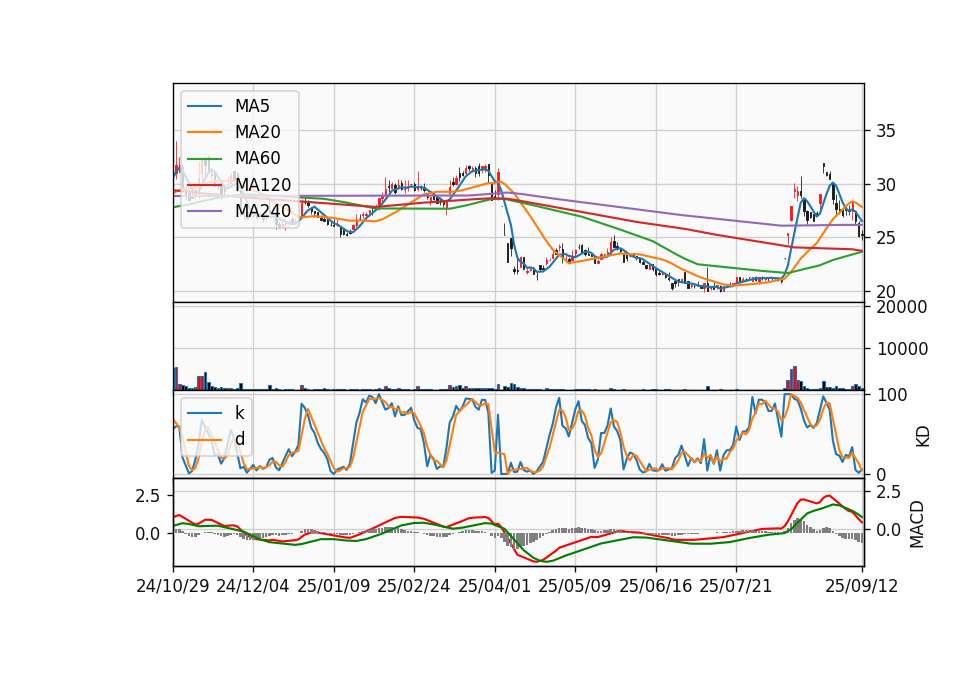Click the left MACD axis value 0.0

(148, 534)
